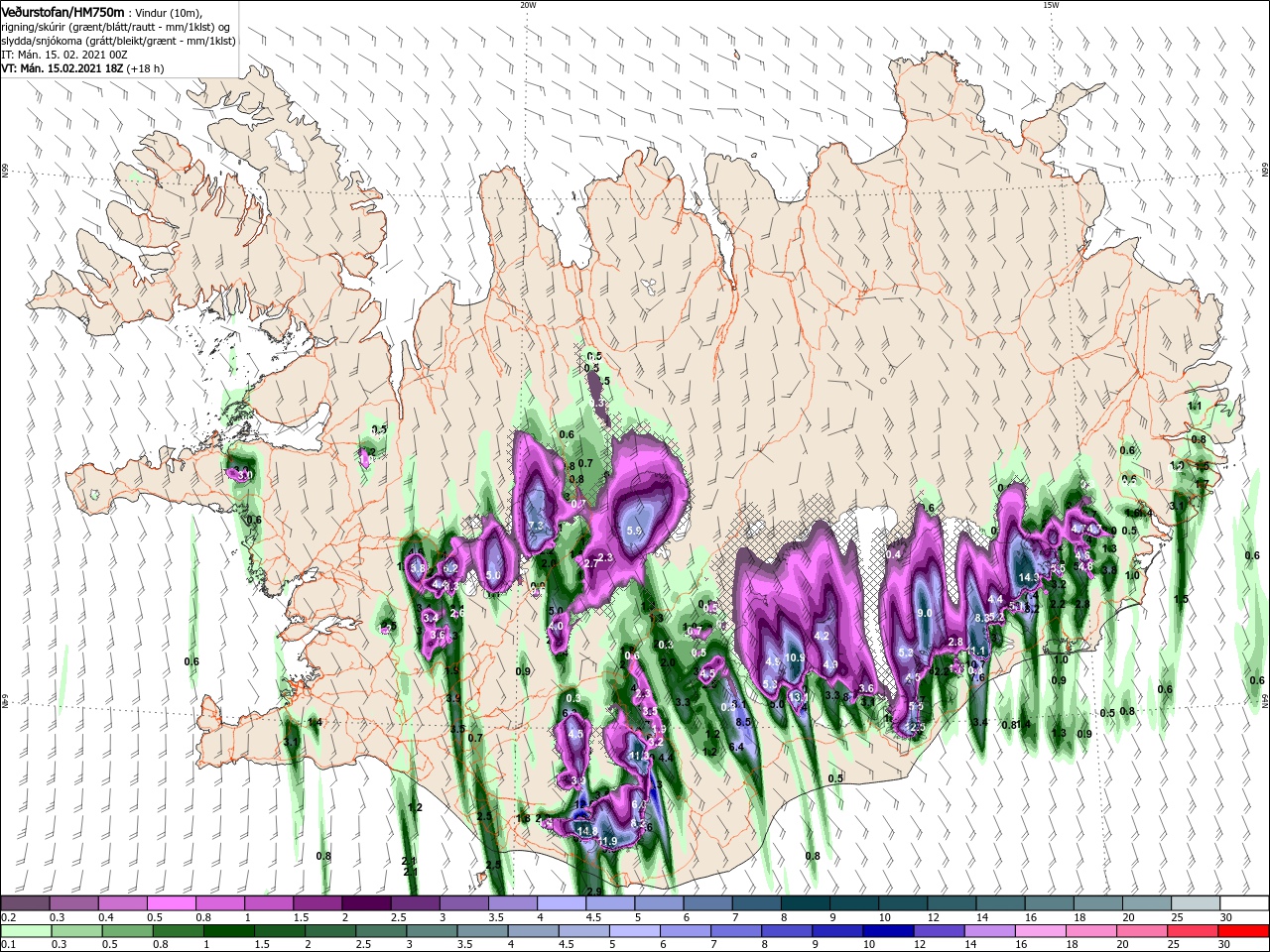Viewport: 1270px width, 952px height.
Task: Click the 11.9 precipitation value near south coast
Action: click(607, 842)
